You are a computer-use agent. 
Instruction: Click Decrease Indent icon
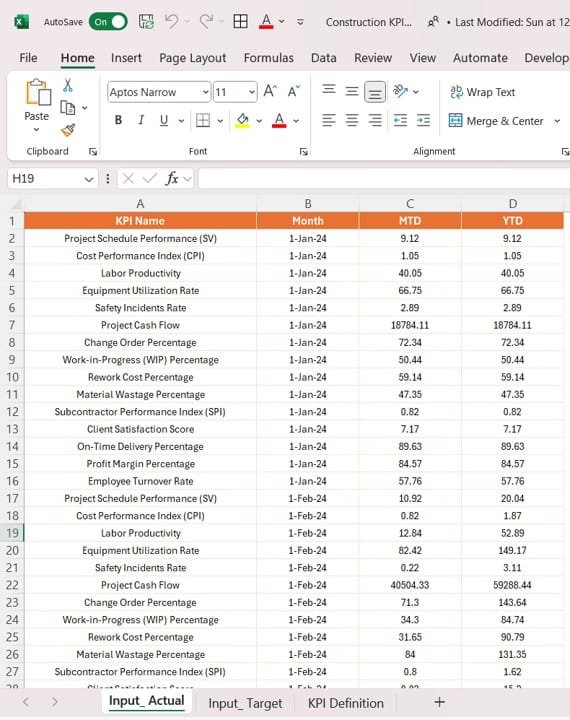(x=401, y=120)
